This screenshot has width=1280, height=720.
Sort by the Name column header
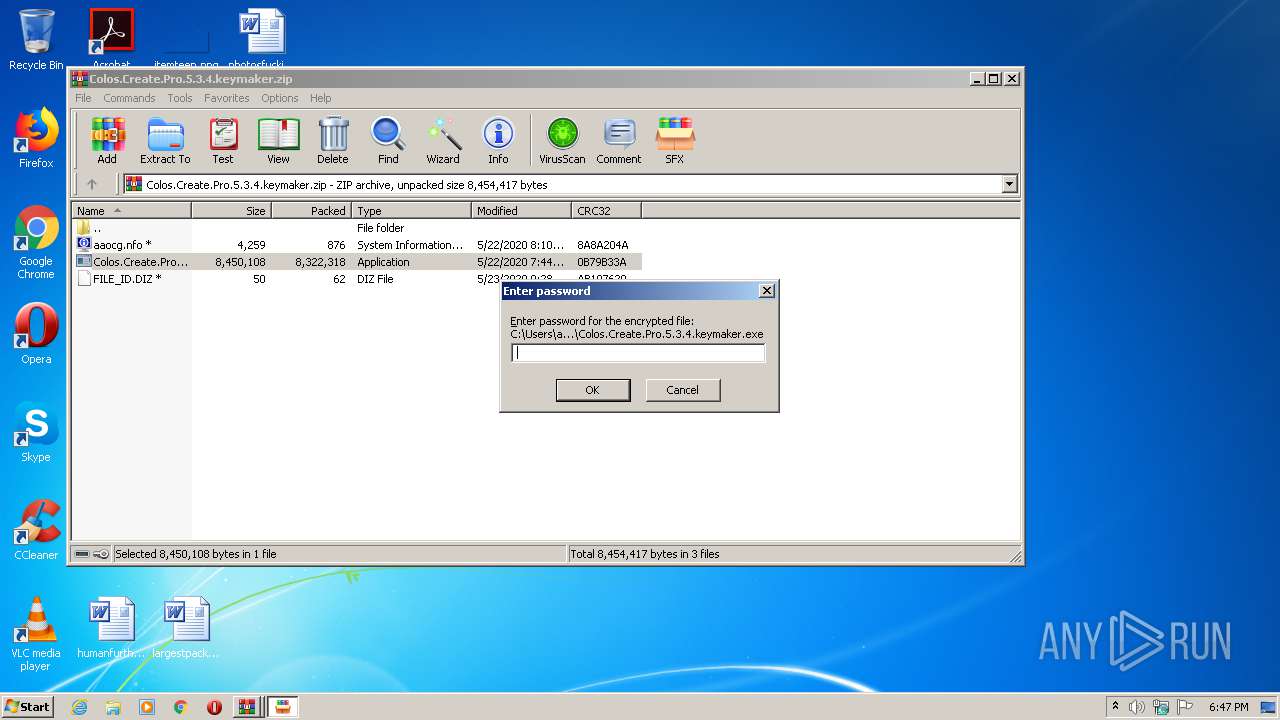(131, 211)
